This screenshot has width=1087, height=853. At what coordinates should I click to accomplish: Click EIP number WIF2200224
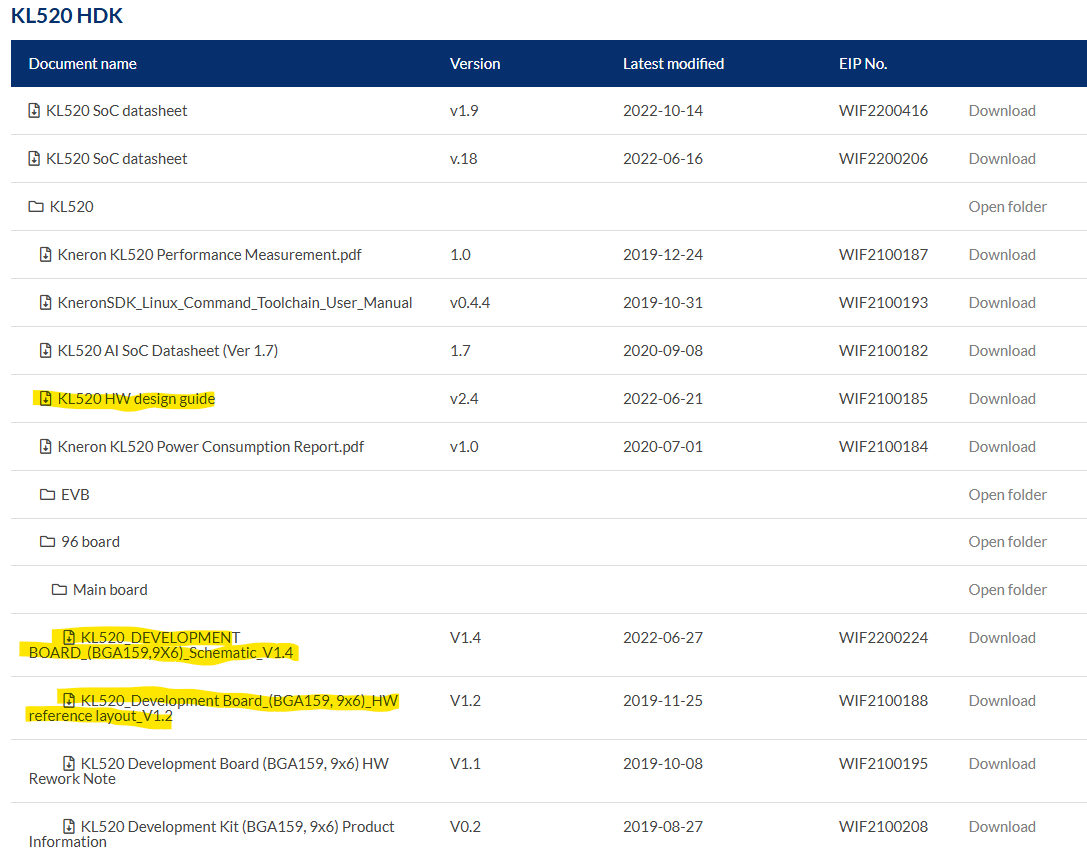click(883, 637)
